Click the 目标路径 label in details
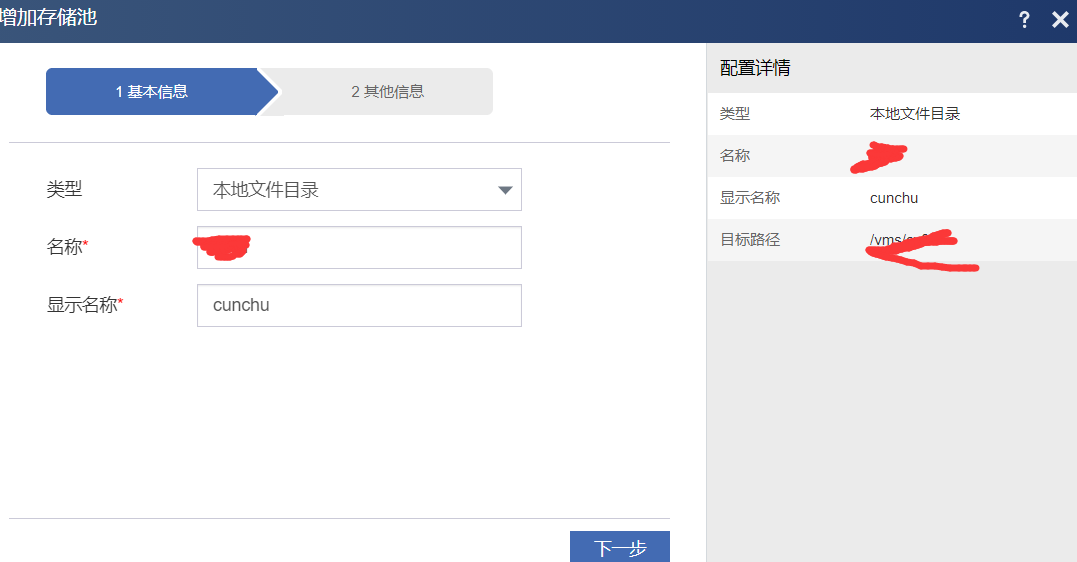1077x562 pixels. 749,240
